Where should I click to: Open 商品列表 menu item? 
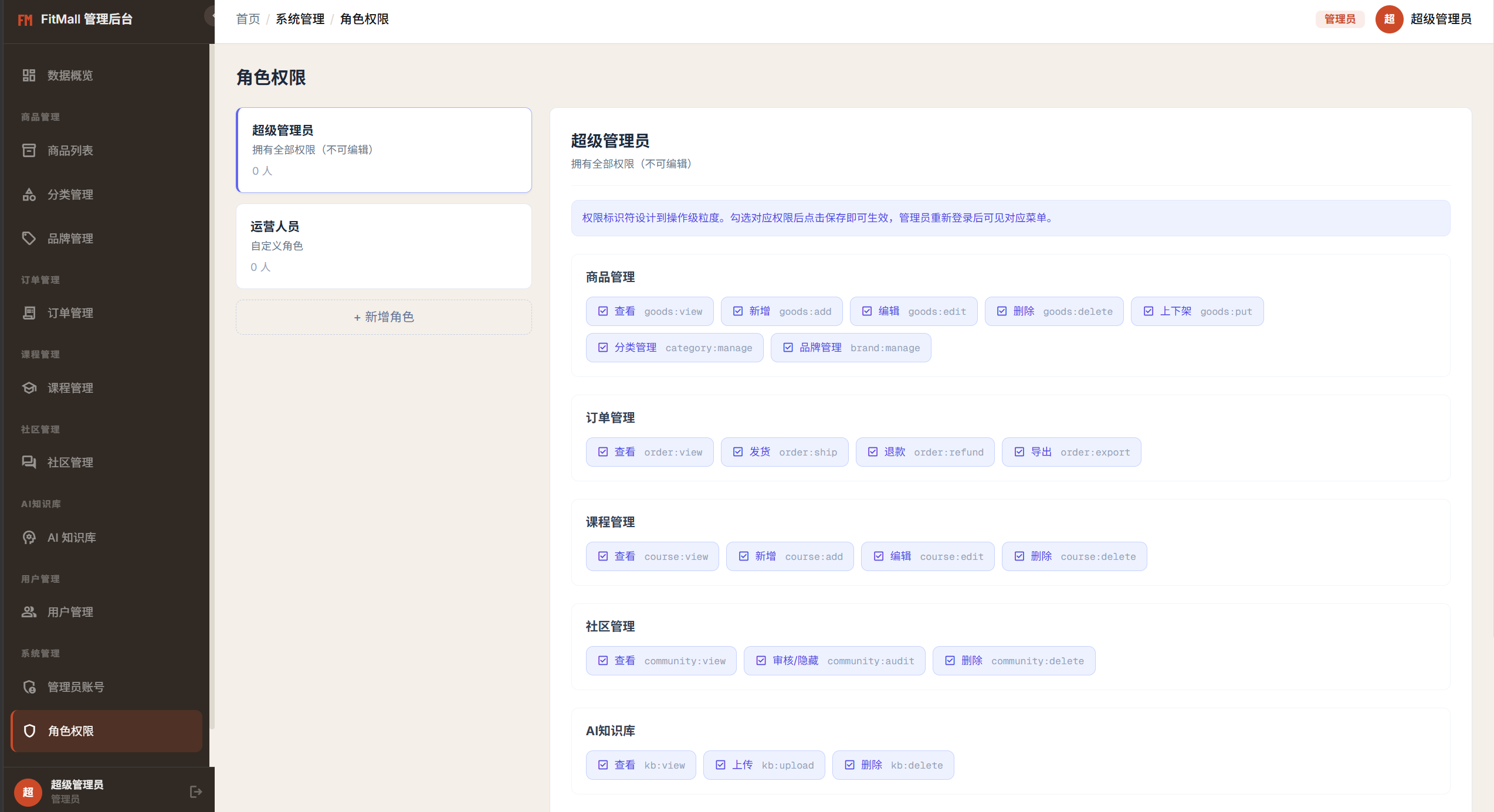pyautogui.click(x=106, y=150)
